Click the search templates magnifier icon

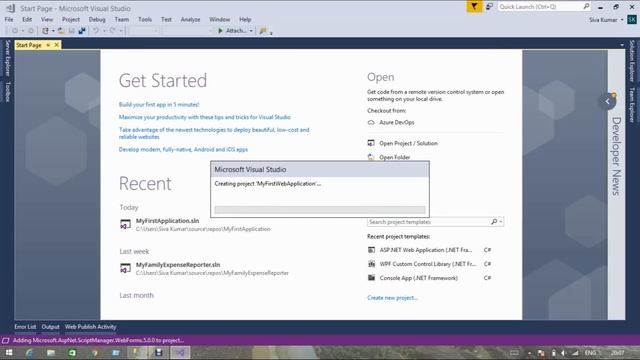pyautogui.click(x=494, y=222)
